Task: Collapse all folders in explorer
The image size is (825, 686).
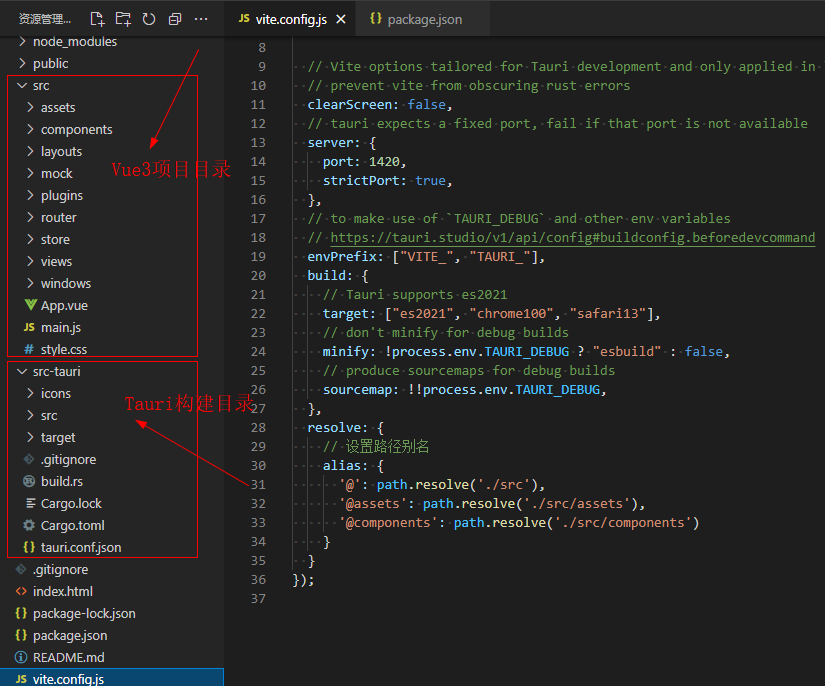Action: (x=175, y=19)
